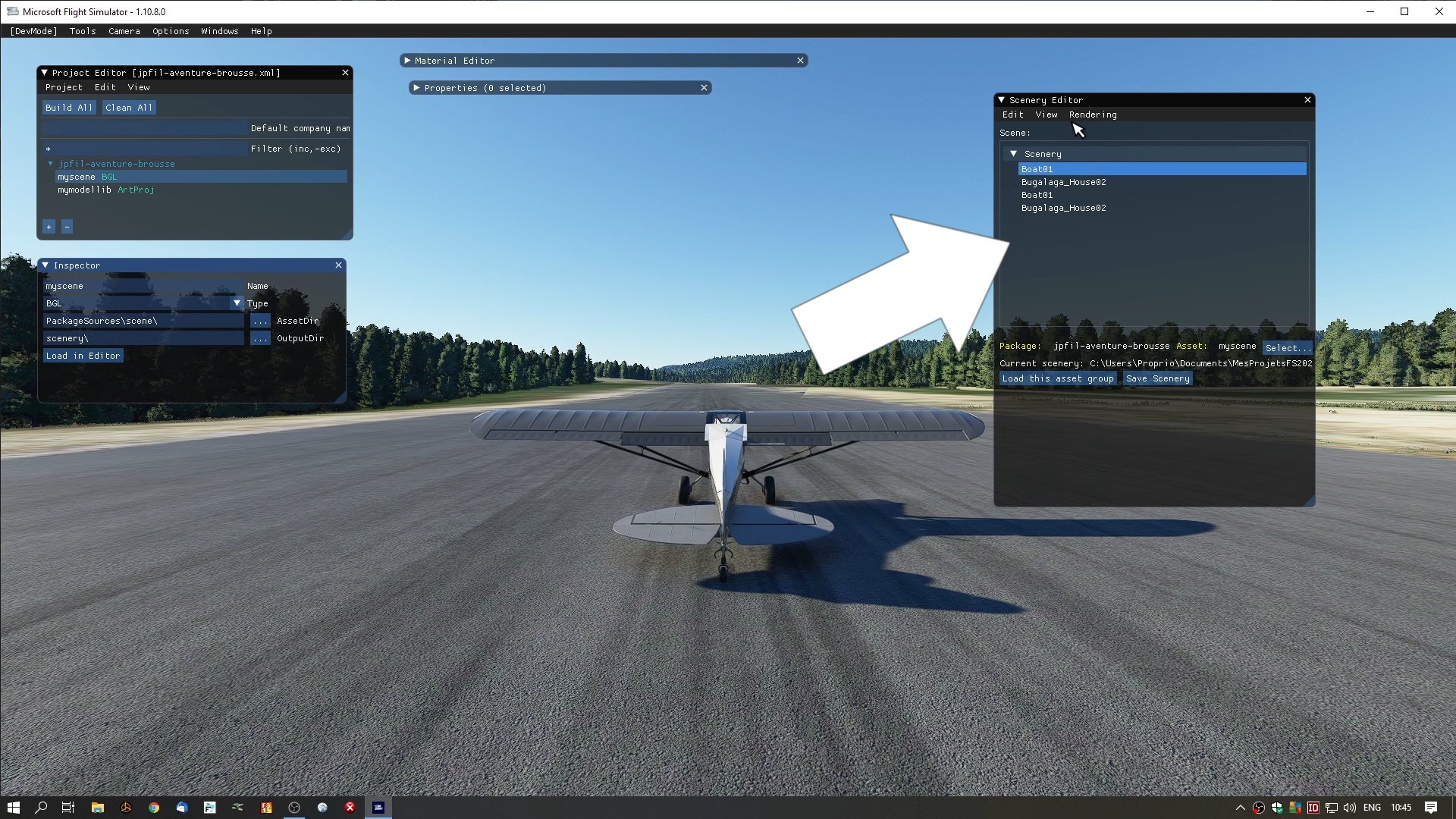Open File Explorer from the taskbar
The width and height of the screenshot is (1456, 819).
[x=98, y=808]
